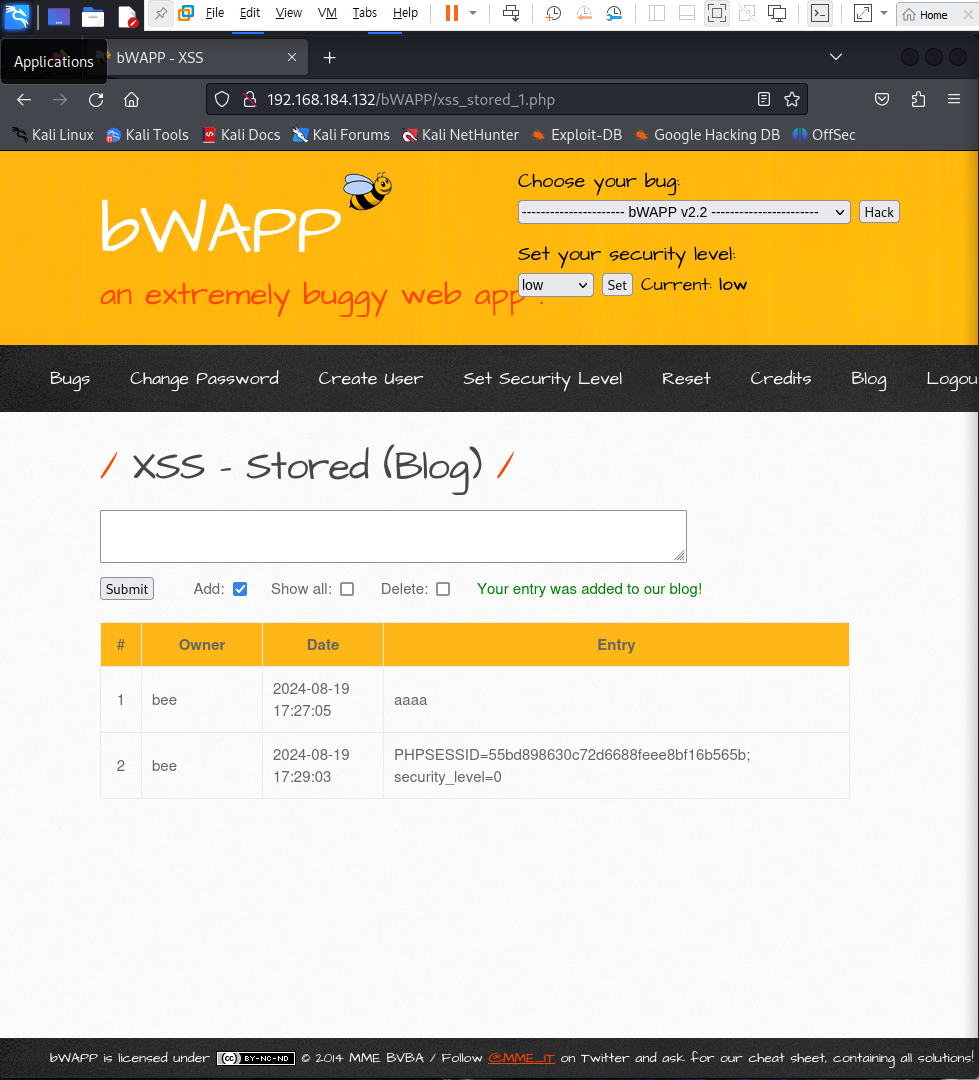This screenshot has height=1080, width=979.
Task: Open a new Firefox tab
Action: [329, 58]
